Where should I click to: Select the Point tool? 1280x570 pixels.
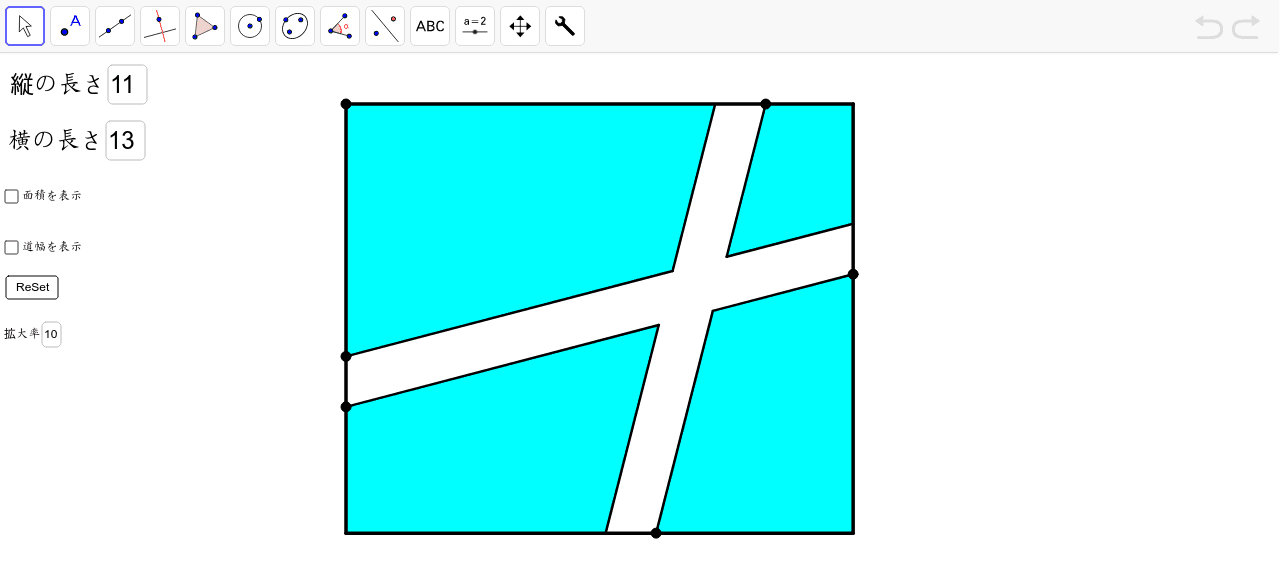pyautogui.click(x=70, y=26)
